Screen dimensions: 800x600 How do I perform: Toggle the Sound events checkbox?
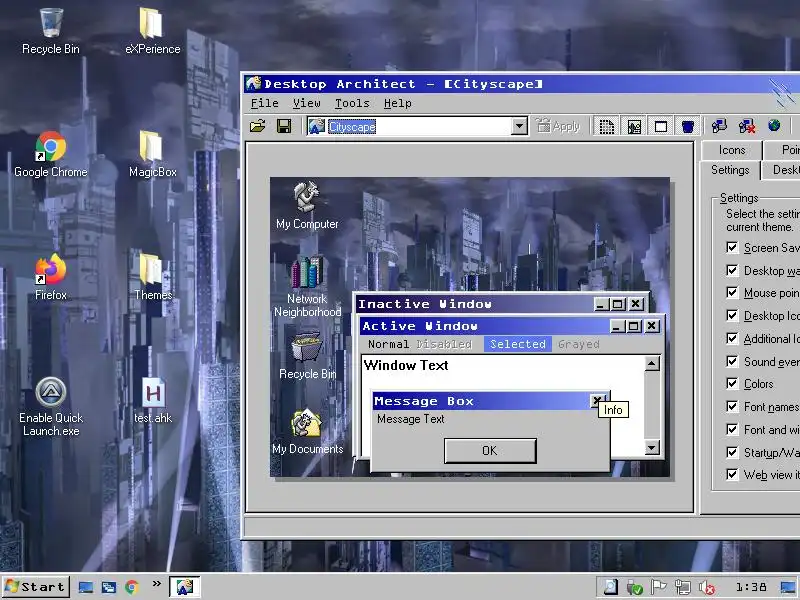coord(732,361)
